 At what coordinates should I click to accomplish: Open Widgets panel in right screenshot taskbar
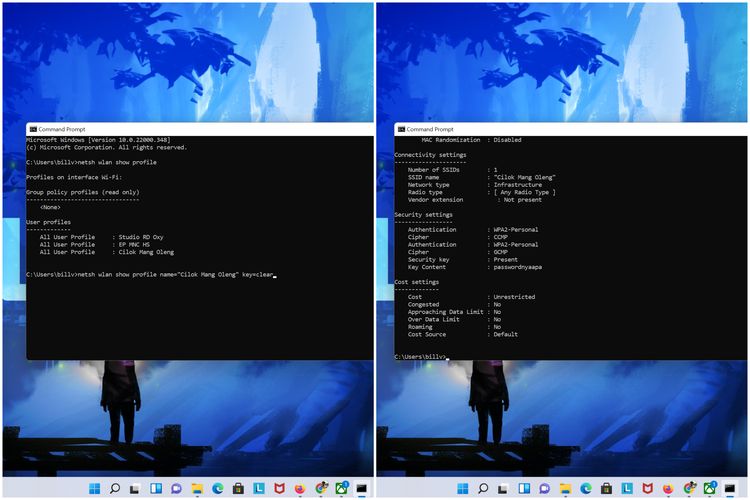(524, 488)
